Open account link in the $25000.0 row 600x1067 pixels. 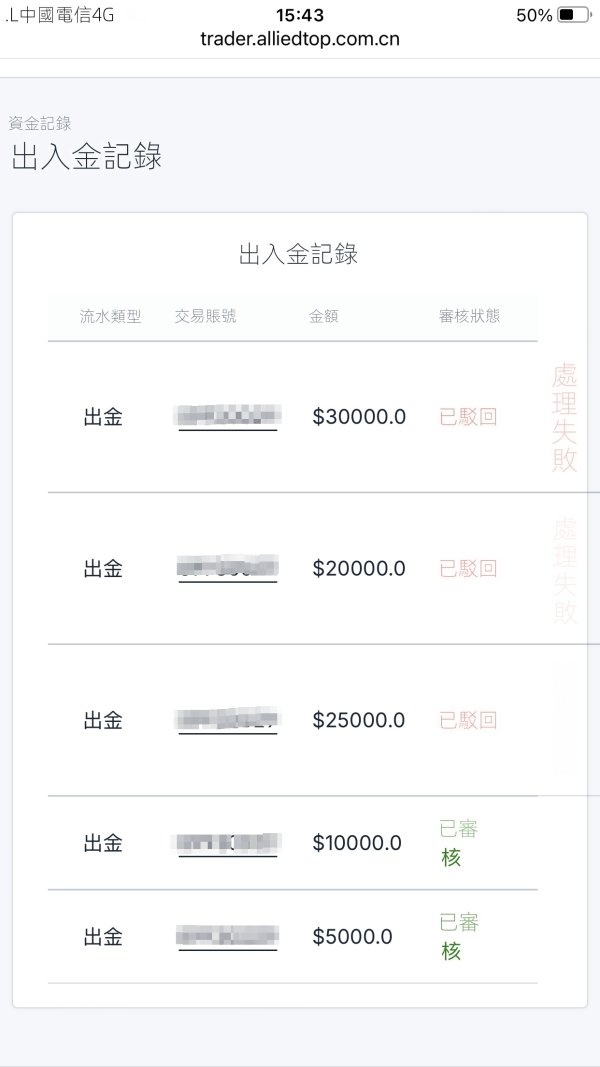point(228,720)
